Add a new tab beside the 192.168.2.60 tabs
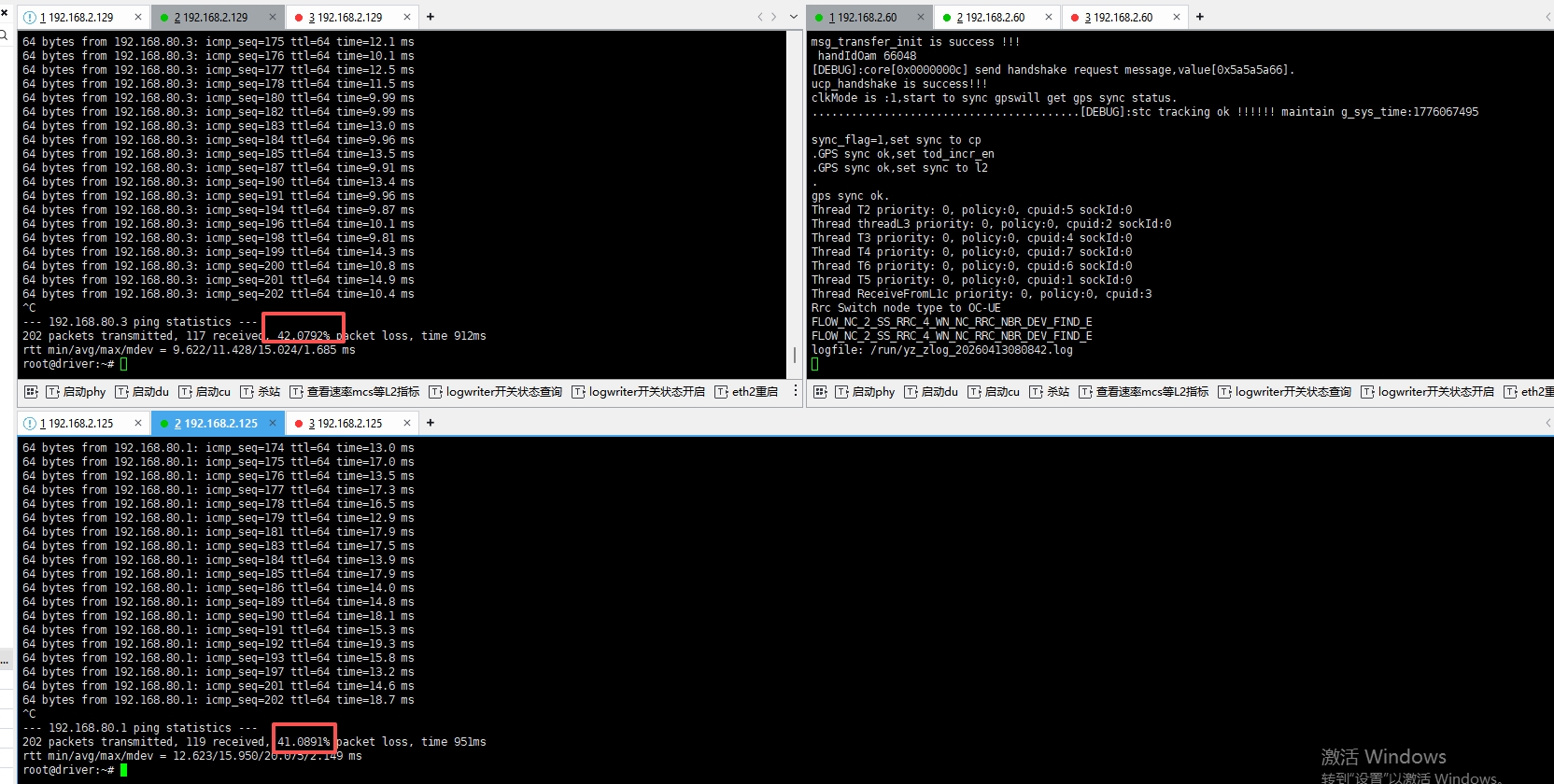 pyautogui.click(x=1200, y=17)
